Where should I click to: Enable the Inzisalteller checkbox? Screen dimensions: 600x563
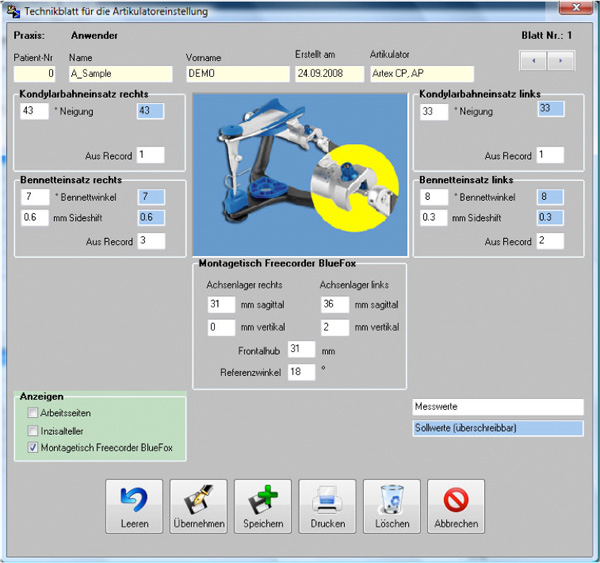pos(33,431)
